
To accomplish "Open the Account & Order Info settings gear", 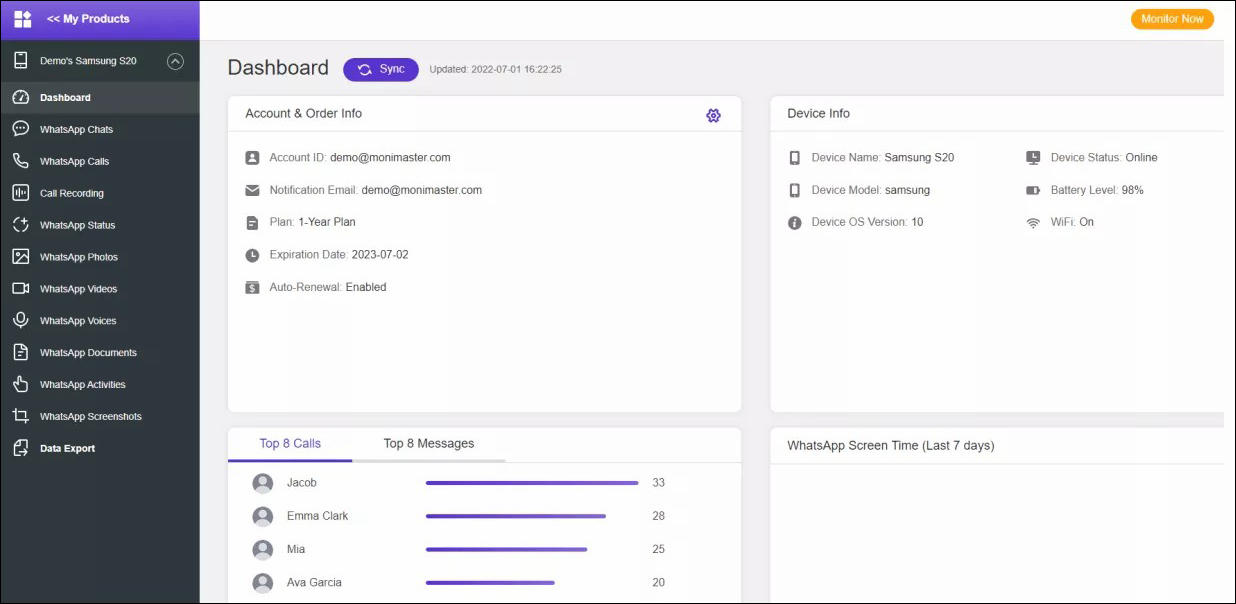I will pyautogui.click(x=713, y=115).
